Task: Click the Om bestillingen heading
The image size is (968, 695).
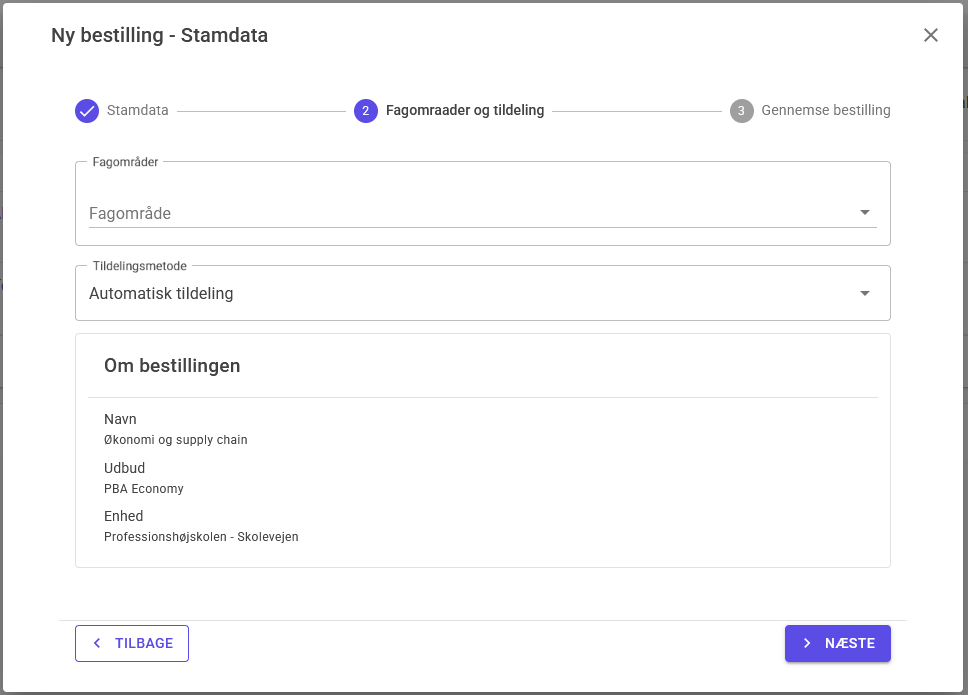Action: click(172, 366)
